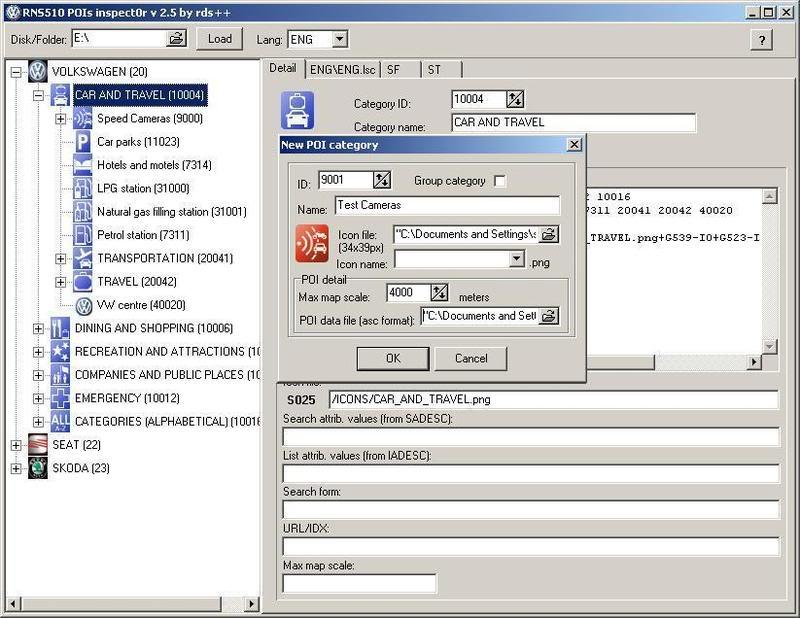Open the Lang dropdown list
Screen dimensions: 800x618
tap(340, 39)
